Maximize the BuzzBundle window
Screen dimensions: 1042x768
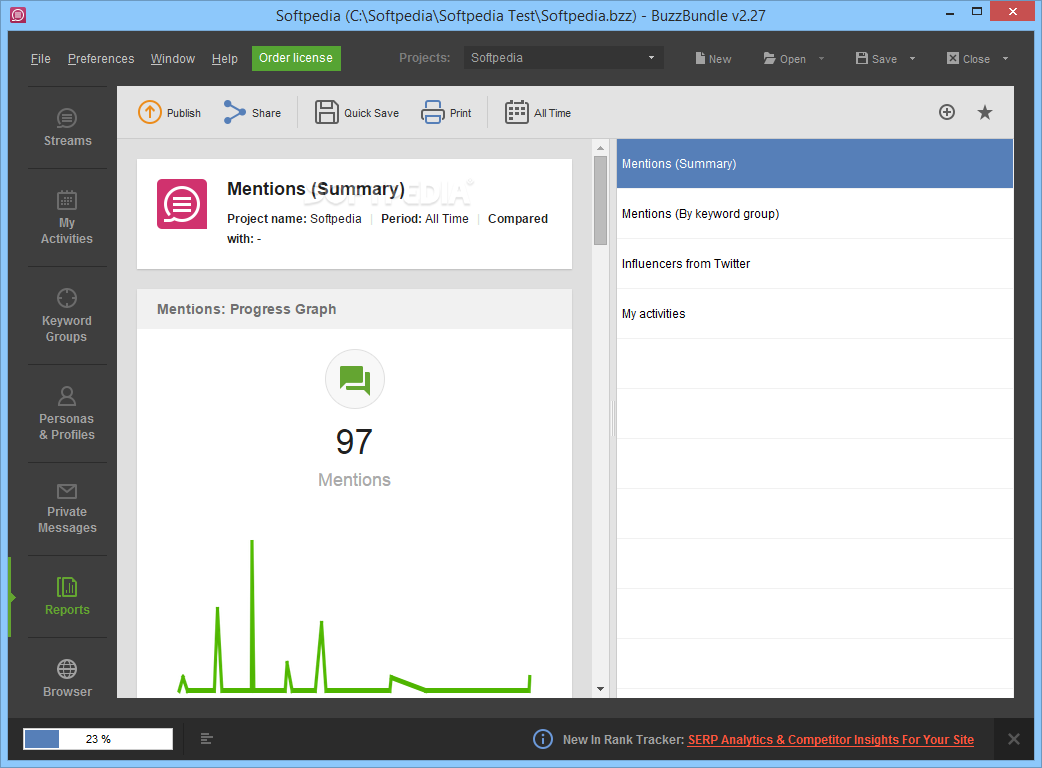976,11
